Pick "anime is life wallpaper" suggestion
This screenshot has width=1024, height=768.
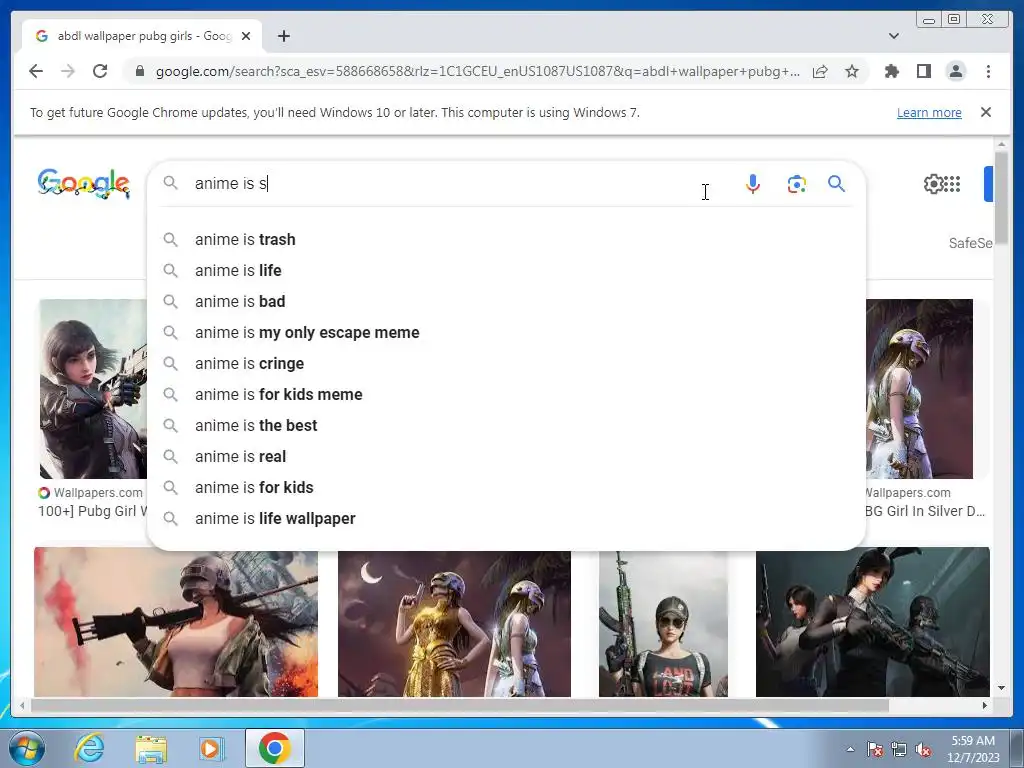[x=506, y=519]
